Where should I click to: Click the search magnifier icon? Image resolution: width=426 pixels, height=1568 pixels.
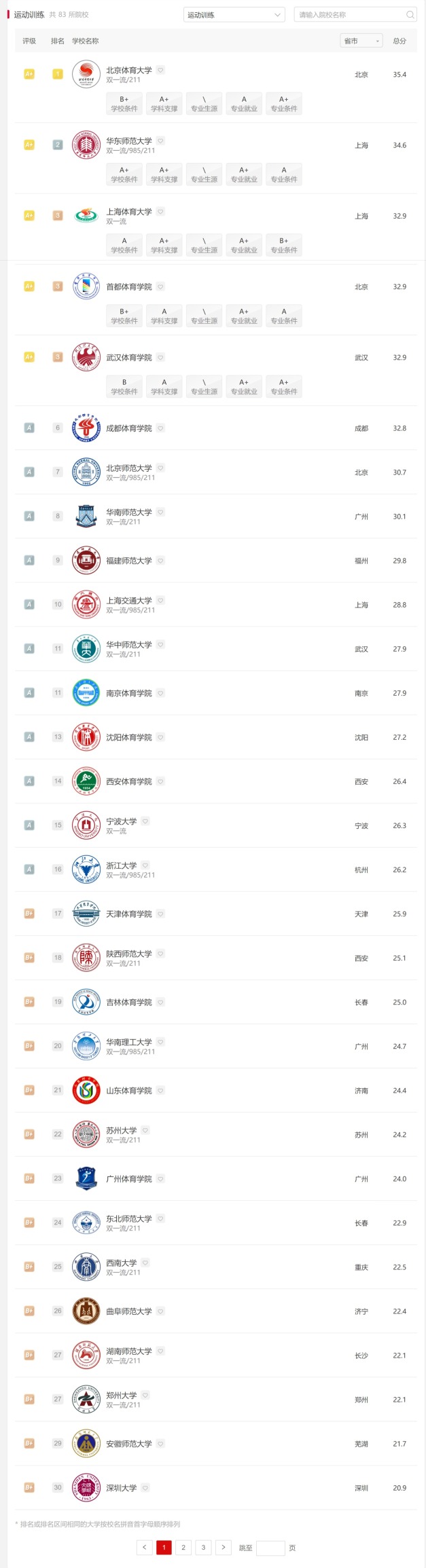click(x=410, y=15)
